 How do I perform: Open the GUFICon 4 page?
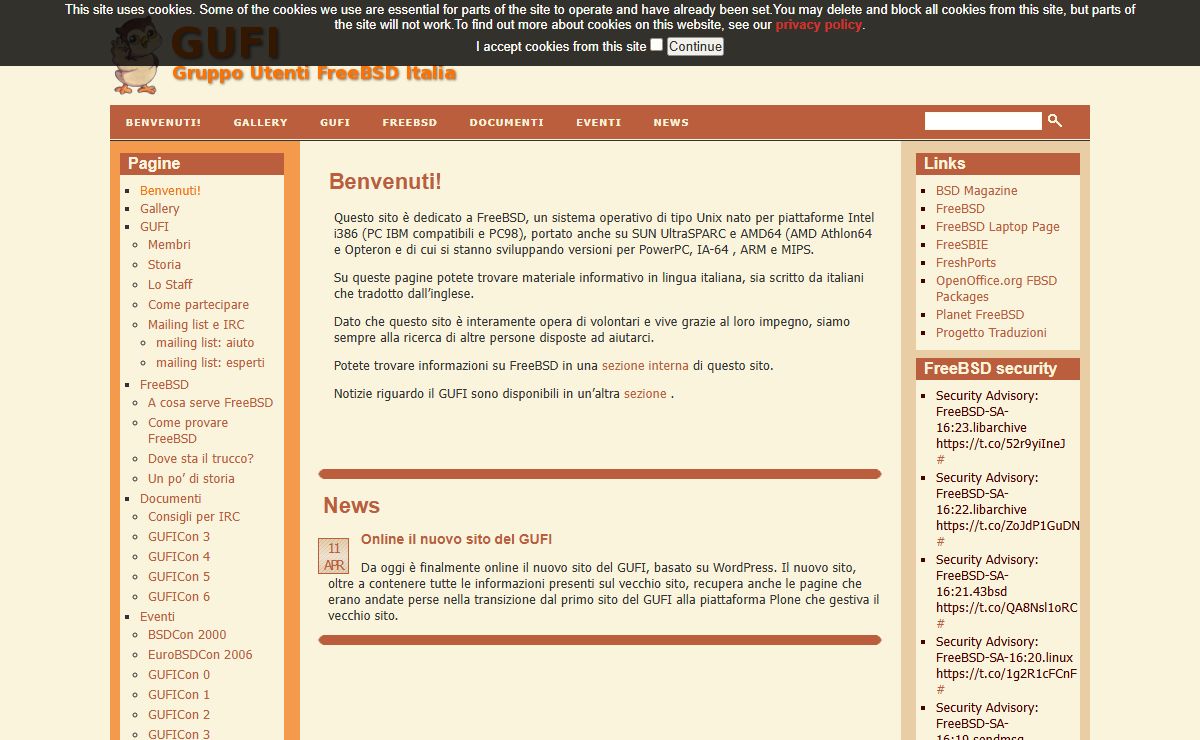pyautogui.click(x=179, y=557)
